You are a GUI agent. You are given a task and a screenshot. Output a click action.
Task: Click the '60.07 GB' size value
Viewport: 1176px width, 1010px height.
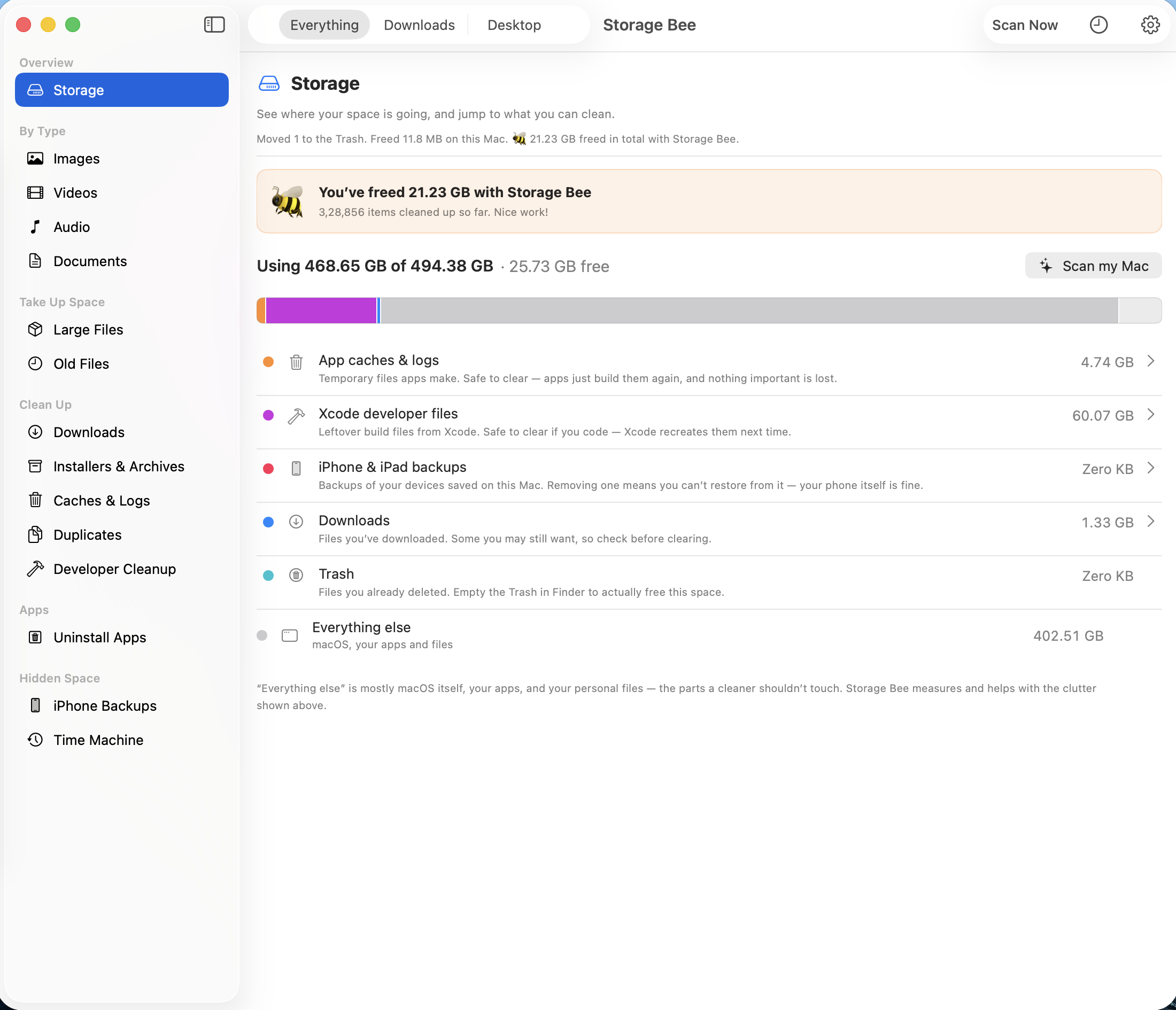pyautogui.click(x=1102, y=416)
